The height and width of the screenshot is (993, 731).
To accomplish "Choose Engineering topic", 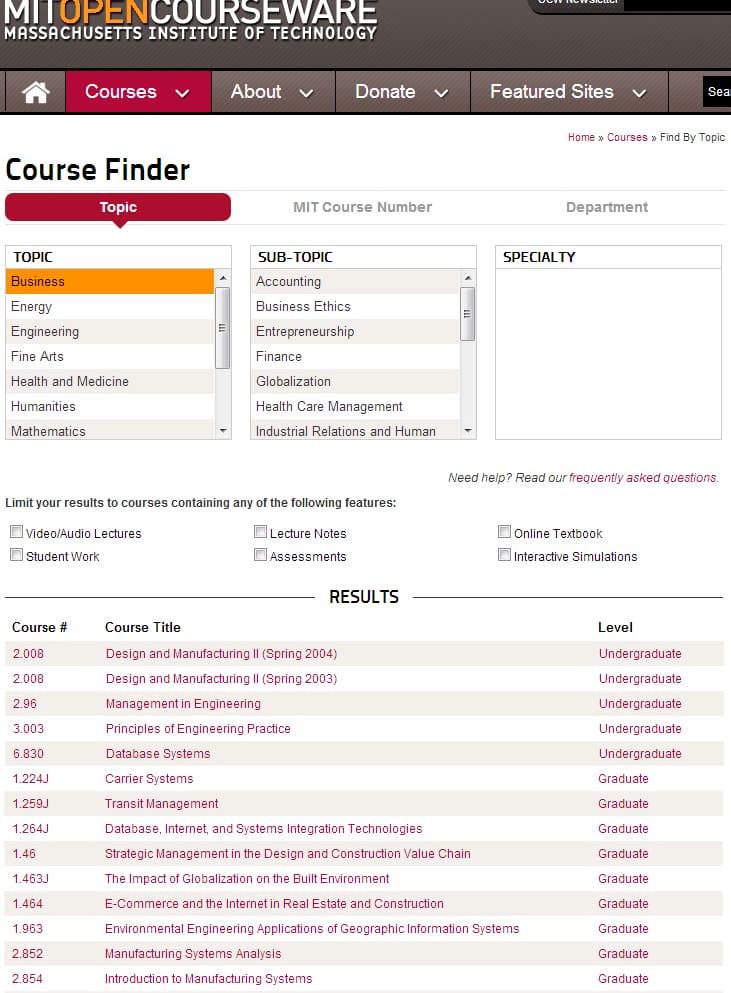I will pos(110,331).
